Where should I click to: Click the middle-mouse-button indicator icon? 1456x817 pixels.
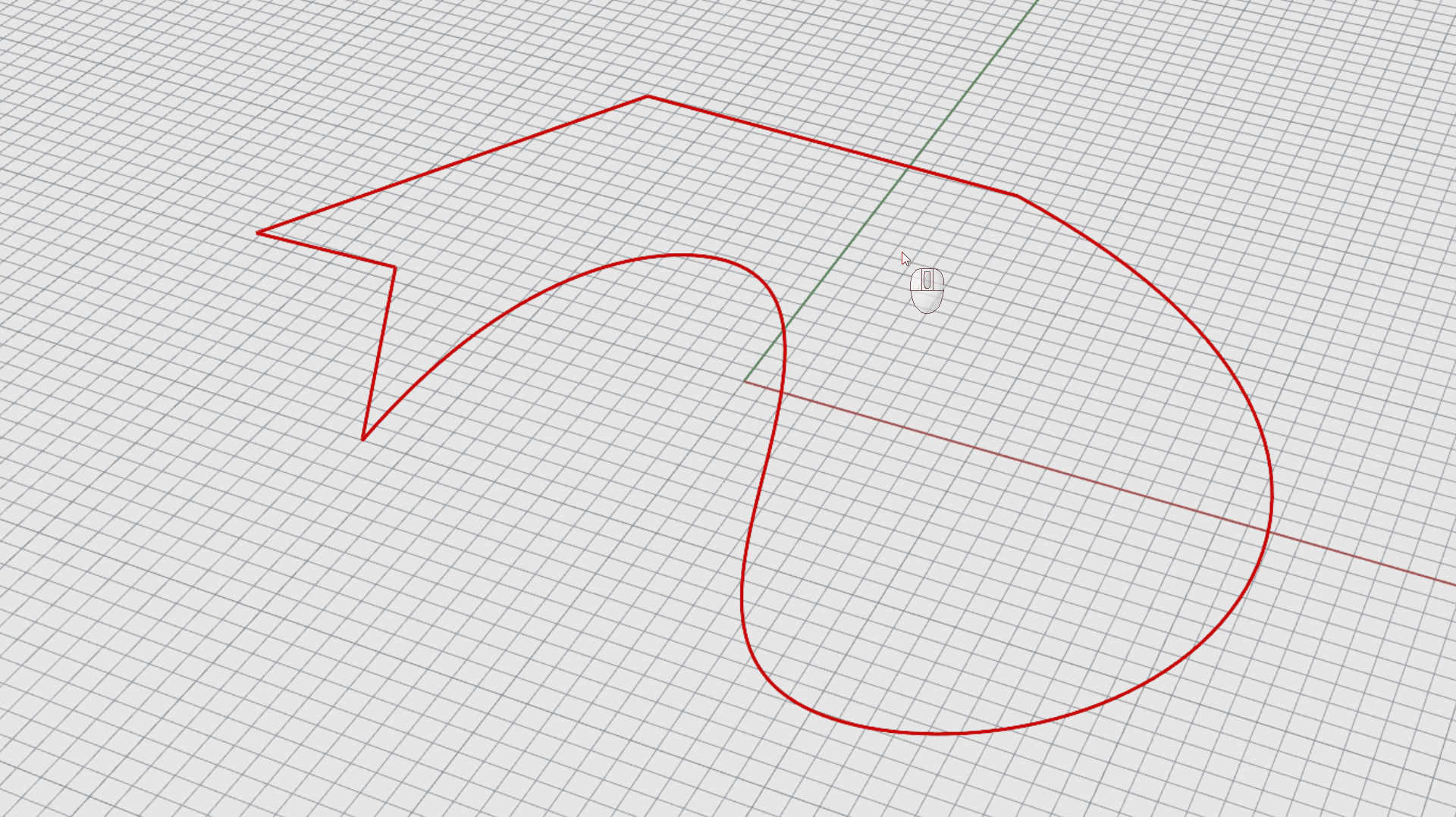click(x=927, y=289)
